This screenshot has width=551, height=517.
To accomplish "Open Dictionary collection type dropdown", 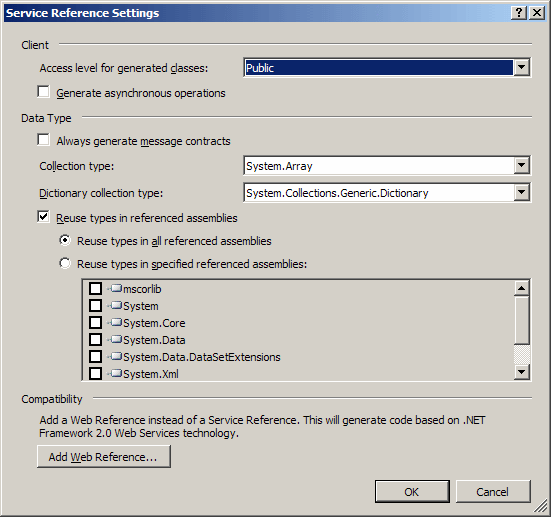I will [x=521, y=193].
